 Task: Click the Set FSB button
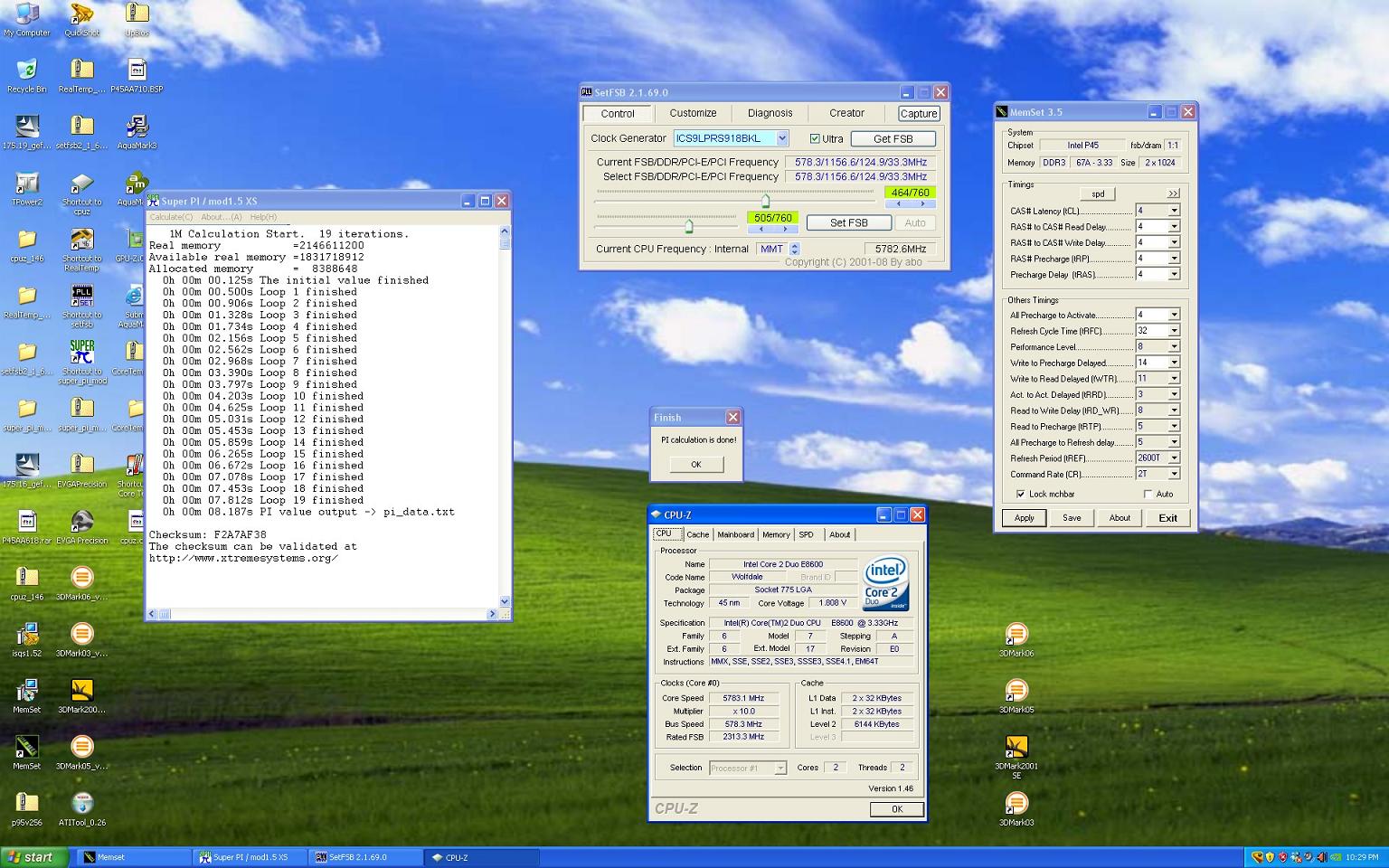click(x=848, y=222)
